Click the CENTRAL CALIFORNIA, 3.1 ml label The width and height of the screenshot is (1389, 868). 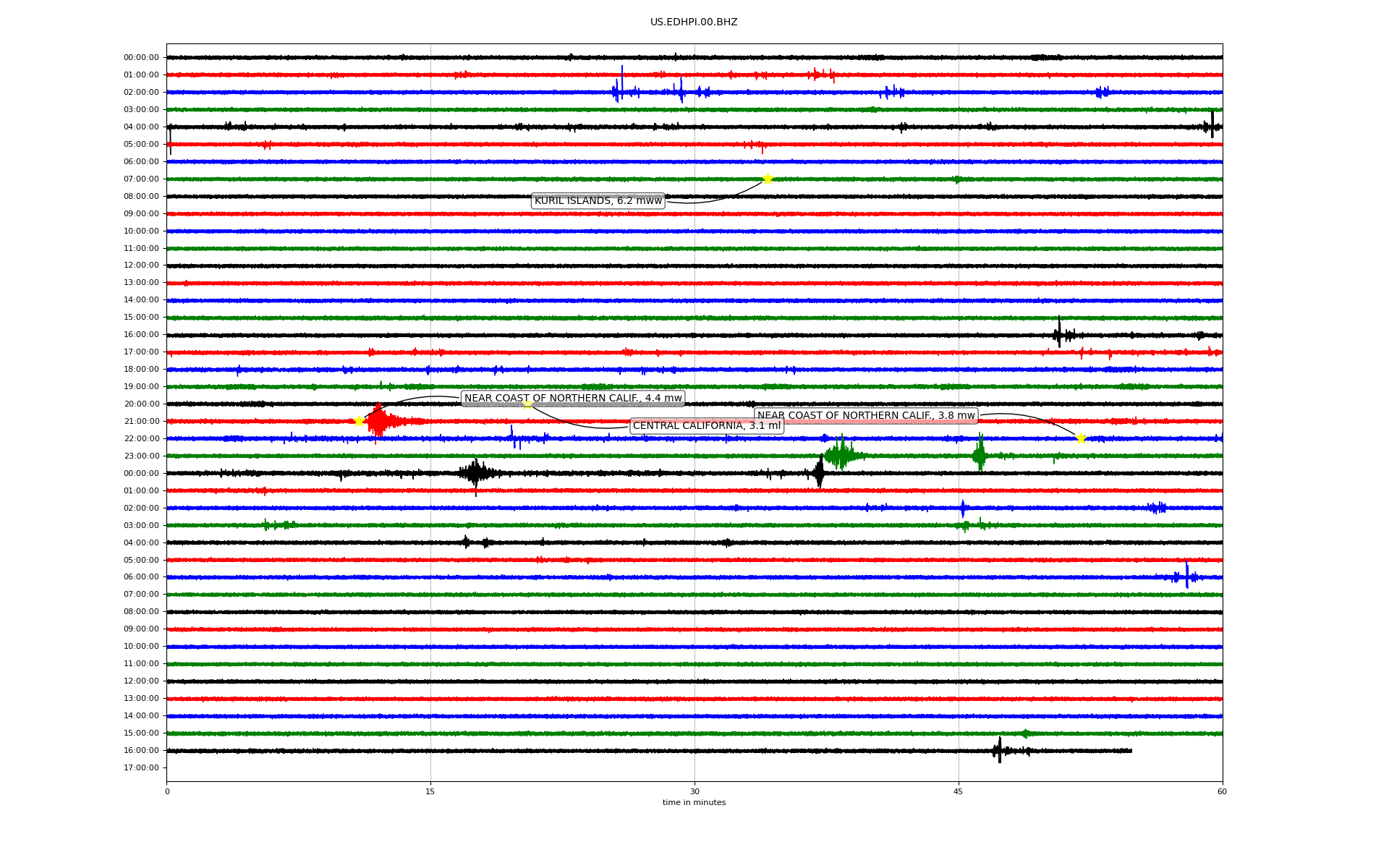707,425
